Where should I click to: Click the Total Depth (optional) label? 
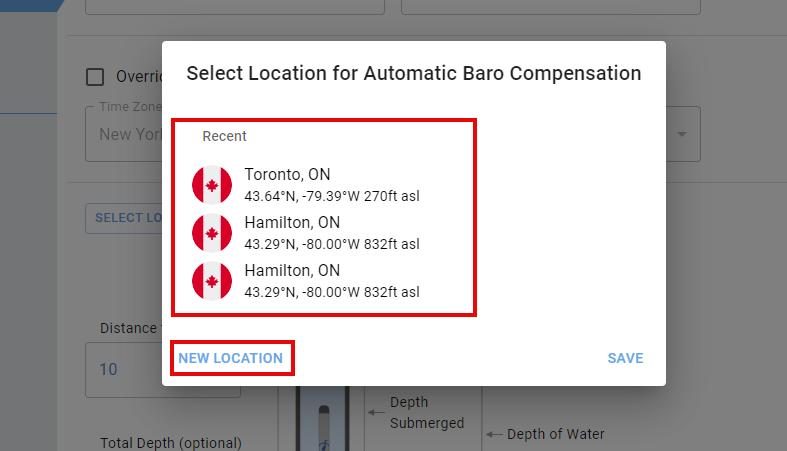(x=170, y=443)
